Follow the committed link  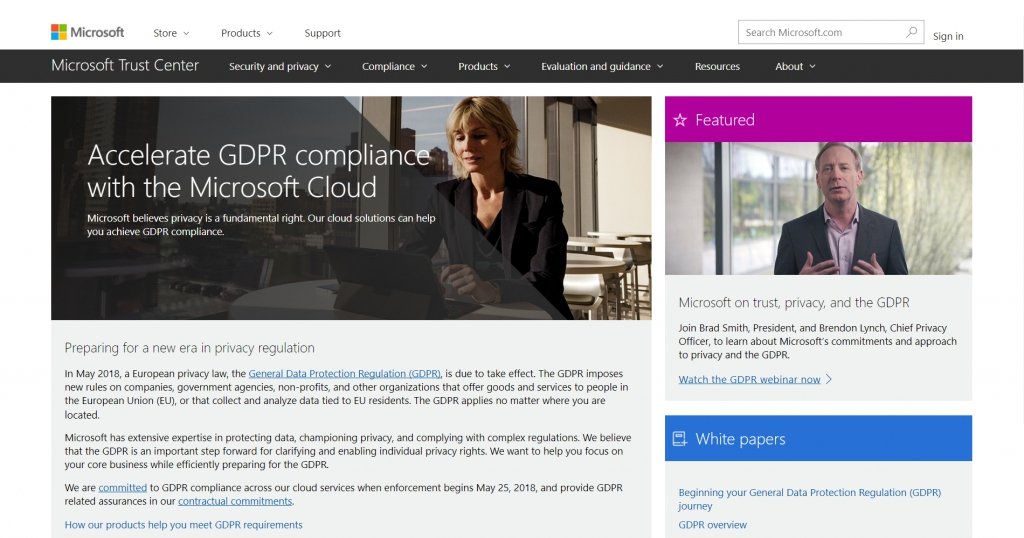[123, 488]
